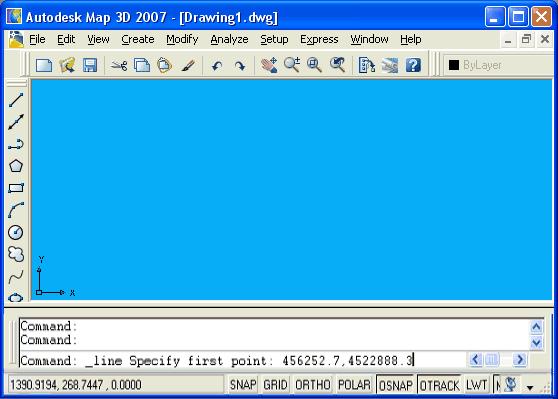Toggle GRID display in status bar
This screenshot has width=558, height=399.
(x=275, y=385)
